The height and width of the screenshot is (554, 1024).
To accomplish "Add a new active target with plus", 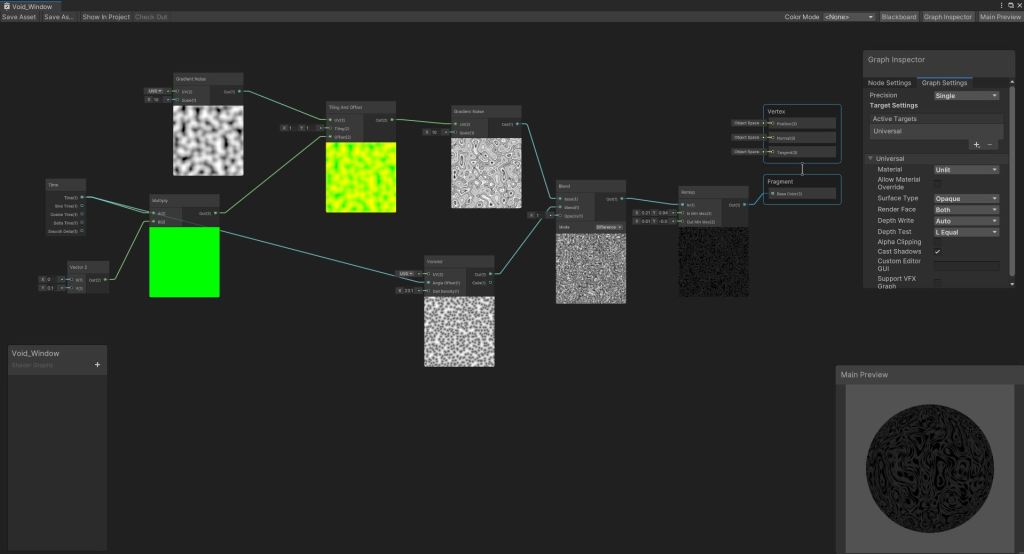I will pos(977,145).
